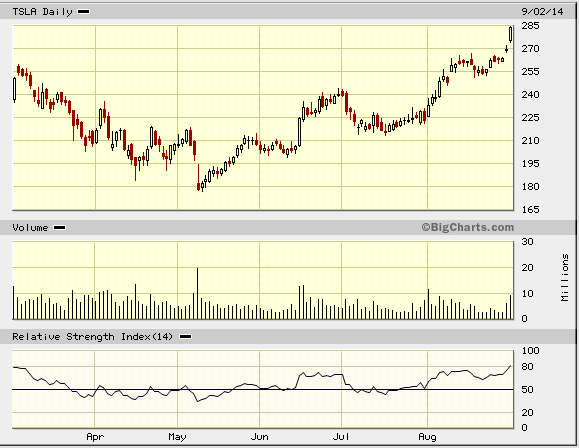579x448 pixels.
Task: Click the Jun month label
Action: click(x=259, y=437)
